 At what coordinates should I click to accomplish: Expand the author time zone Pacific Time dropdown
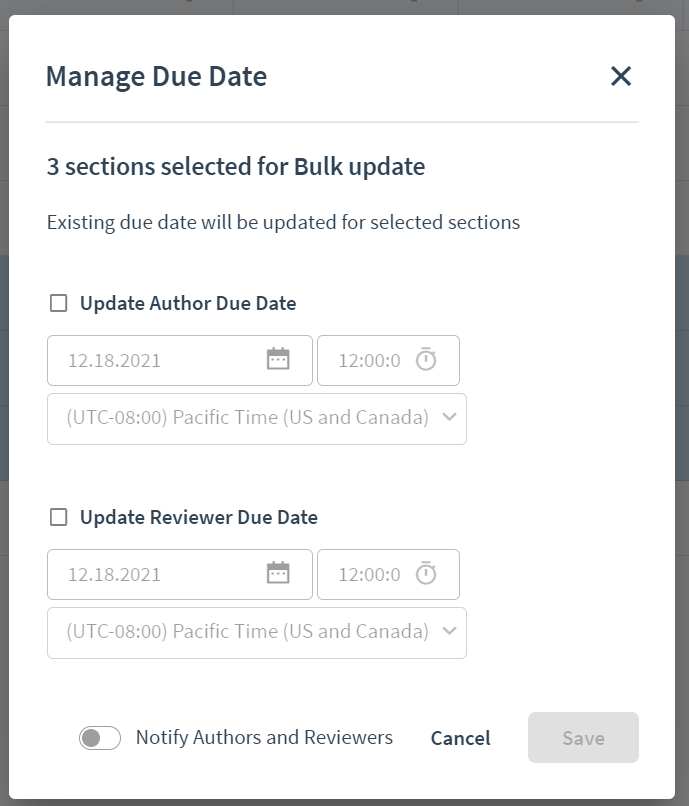coord(257,419)
